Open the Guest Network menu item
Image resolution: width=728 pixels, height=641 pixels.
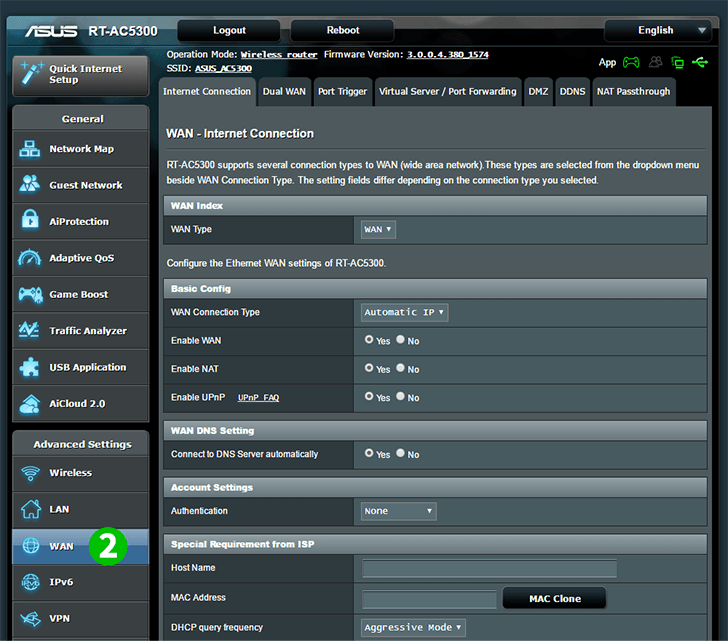coord(81,185)
